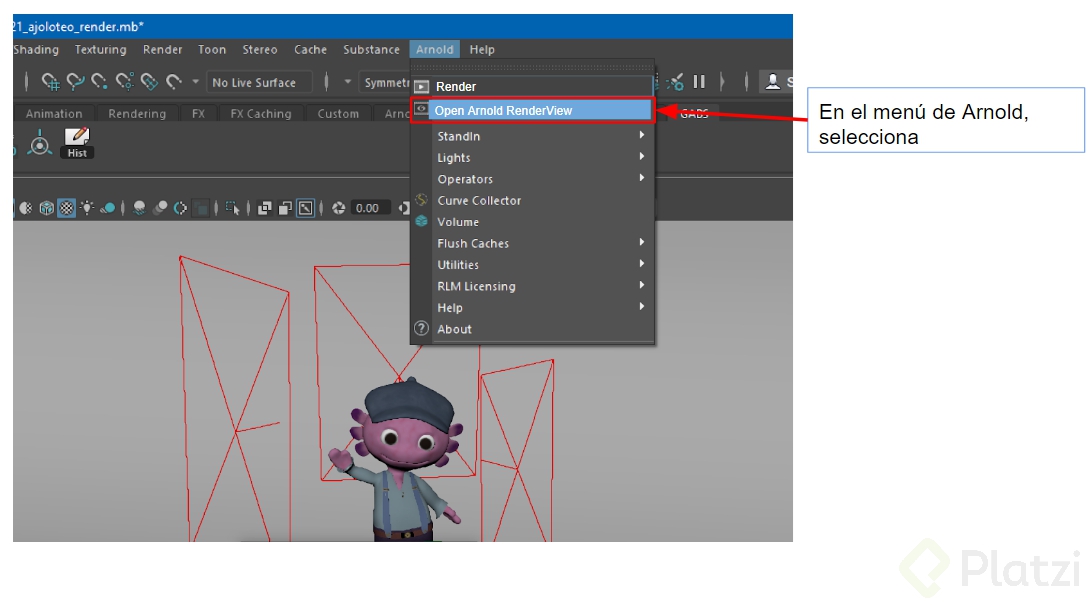Screen dimensions: 1091x605
Task: Click the snap to projected center icon
Action: pos(125,82)
